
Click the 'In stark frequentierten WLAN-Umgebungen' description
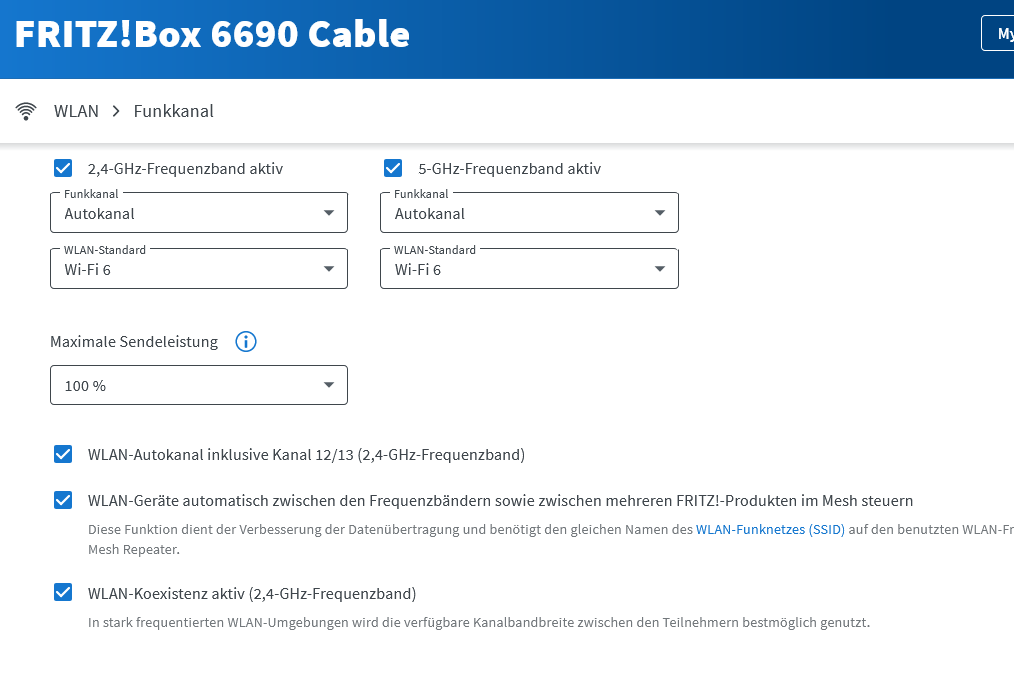[479, 622]
